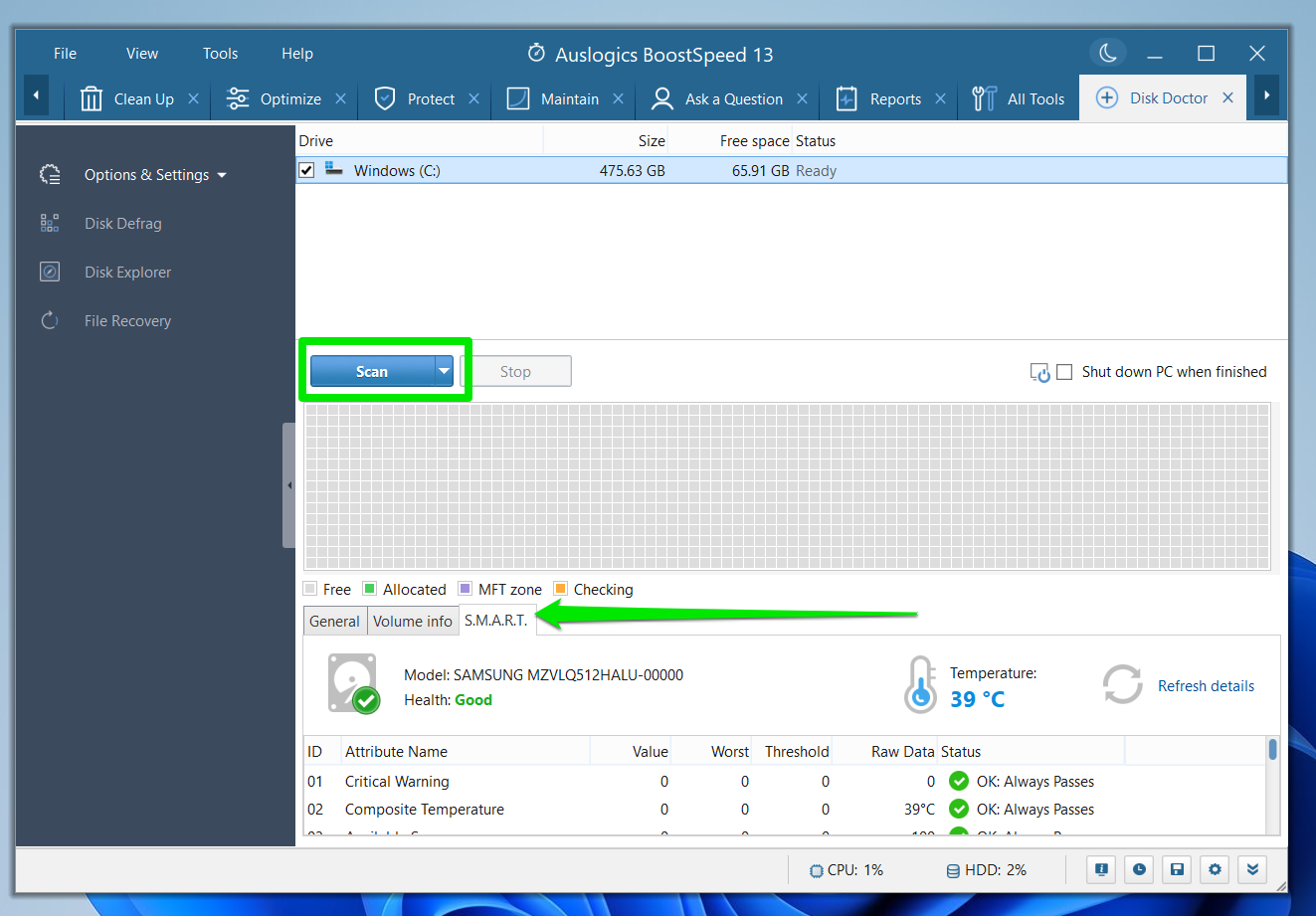Click the save floppy disk icon
The image size is (1316, 916).
click(x=1177, y=869)
